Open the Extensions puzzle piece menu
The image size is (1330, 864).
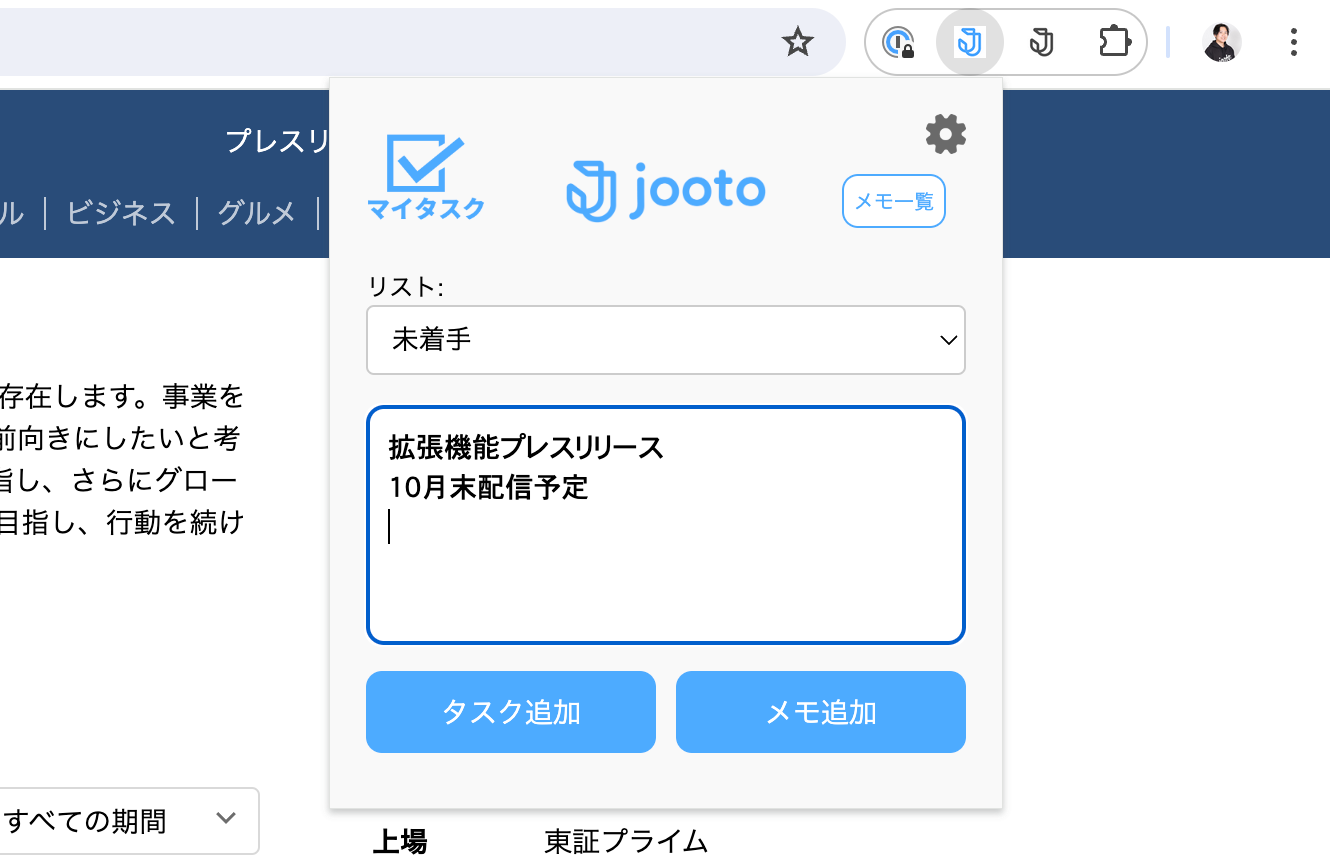point(1114,42)
